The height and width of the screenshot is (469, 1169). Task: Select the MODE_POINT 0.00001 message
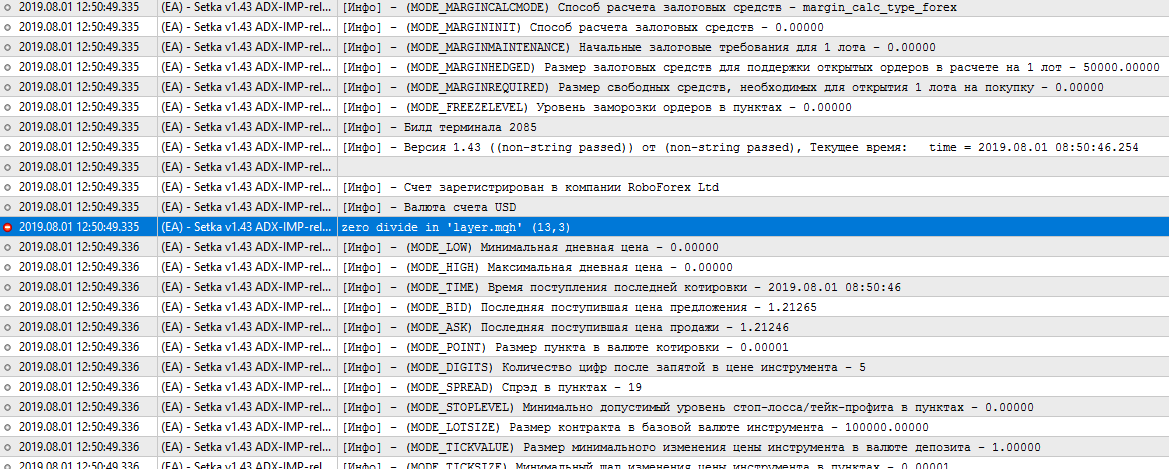coord(566,347)
